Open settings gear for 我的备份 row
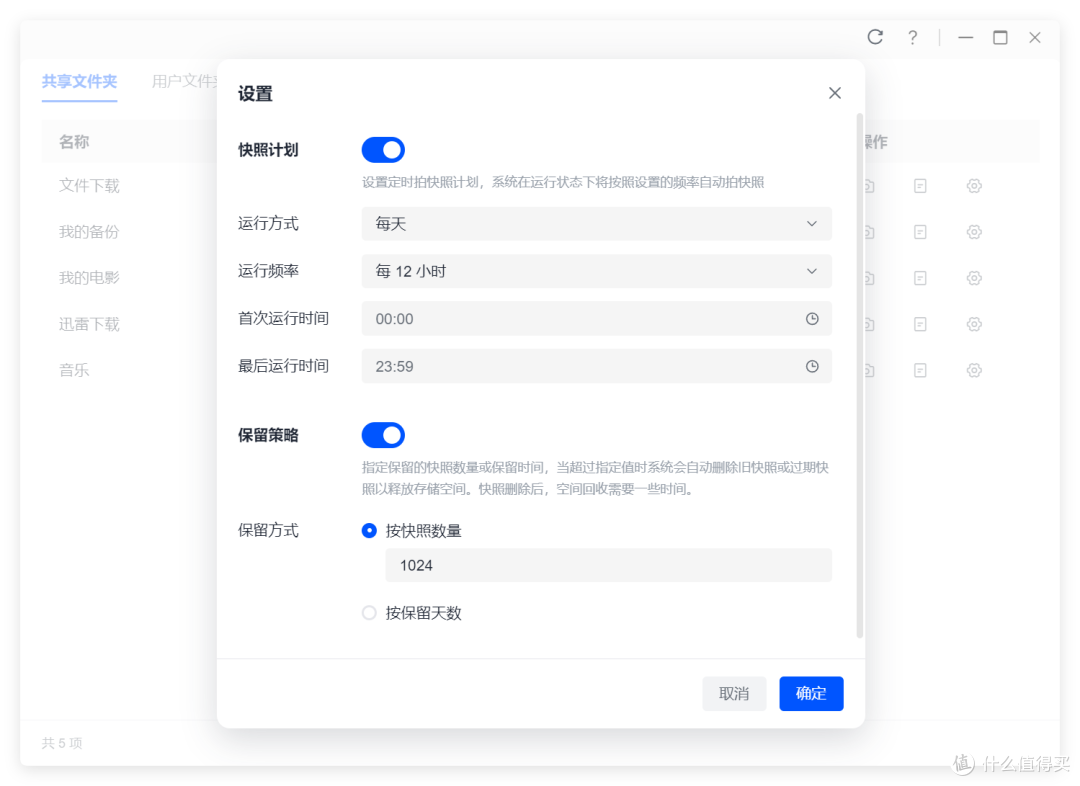This screenshot has height=786, width=1080. (x=974, y=232)
